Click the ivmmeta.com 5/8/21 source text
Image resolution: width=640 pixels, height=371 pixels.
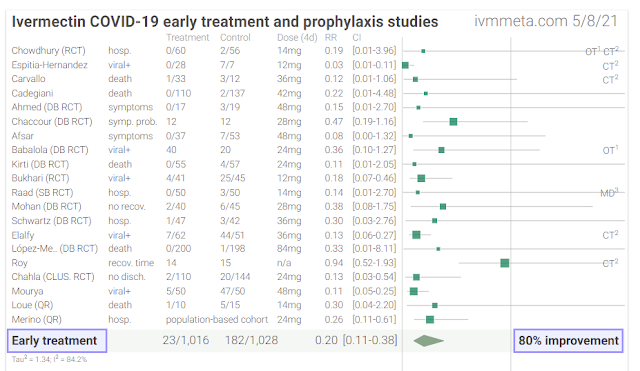546,21
